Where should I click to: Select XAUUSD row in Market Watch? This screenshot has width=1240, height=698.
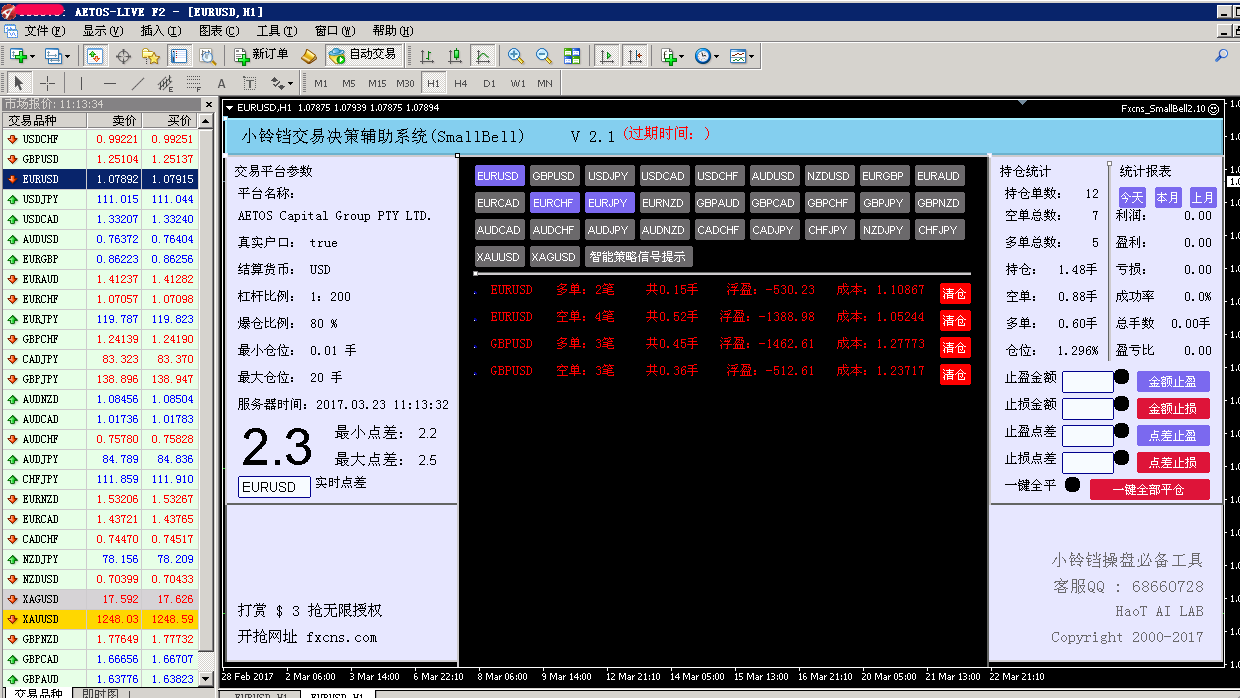[x=100, y=619]
